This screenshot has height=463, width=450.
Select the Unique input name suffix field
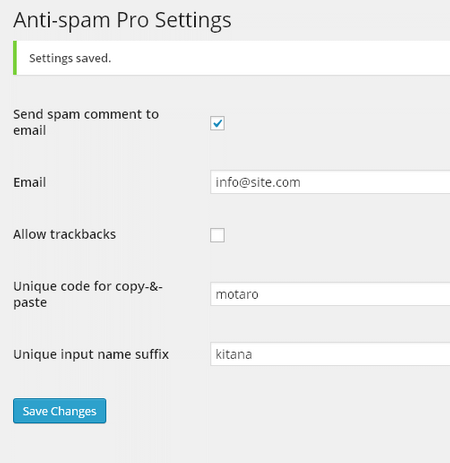[330, 354]
